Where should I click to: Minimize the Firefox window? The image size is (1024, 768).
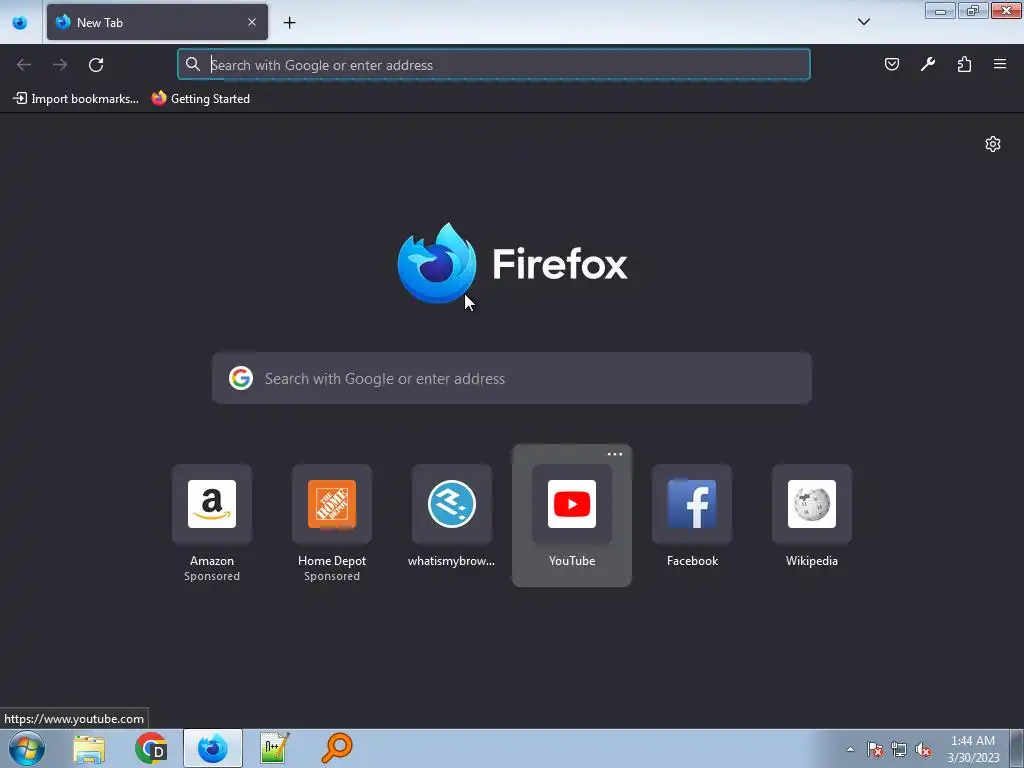tap(940, 11)
